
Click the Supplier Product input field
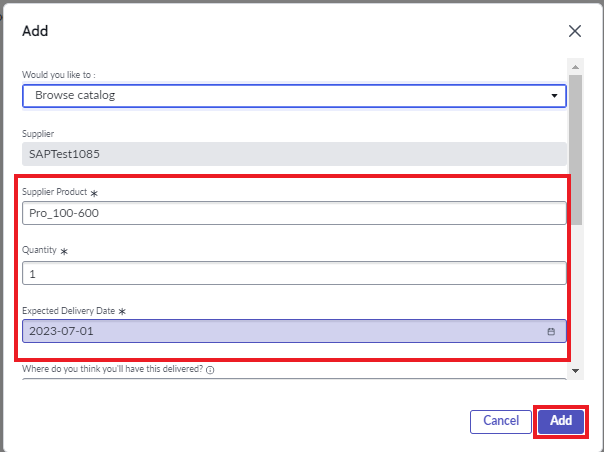coord(294,213)
